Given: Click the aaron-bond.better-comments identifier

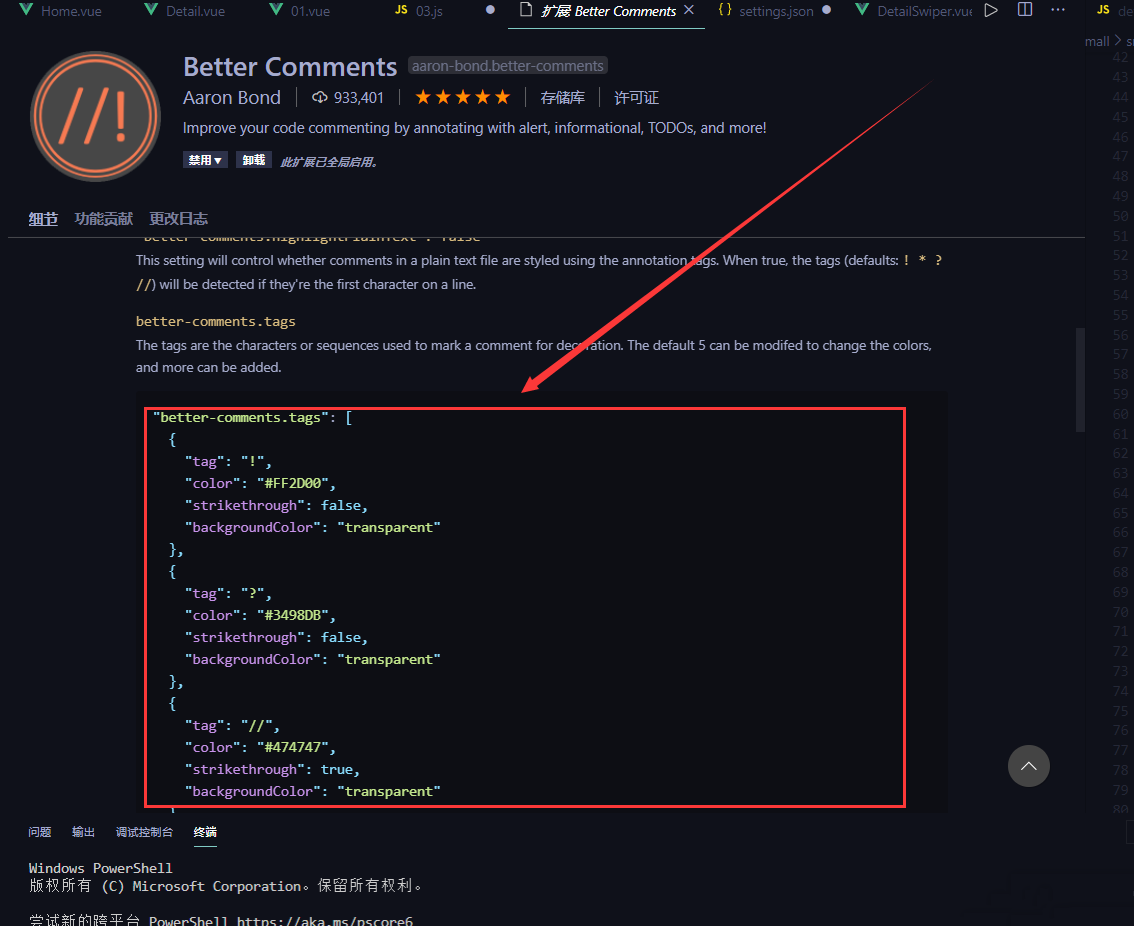Looking at the screenshot, I should [508, 66].
